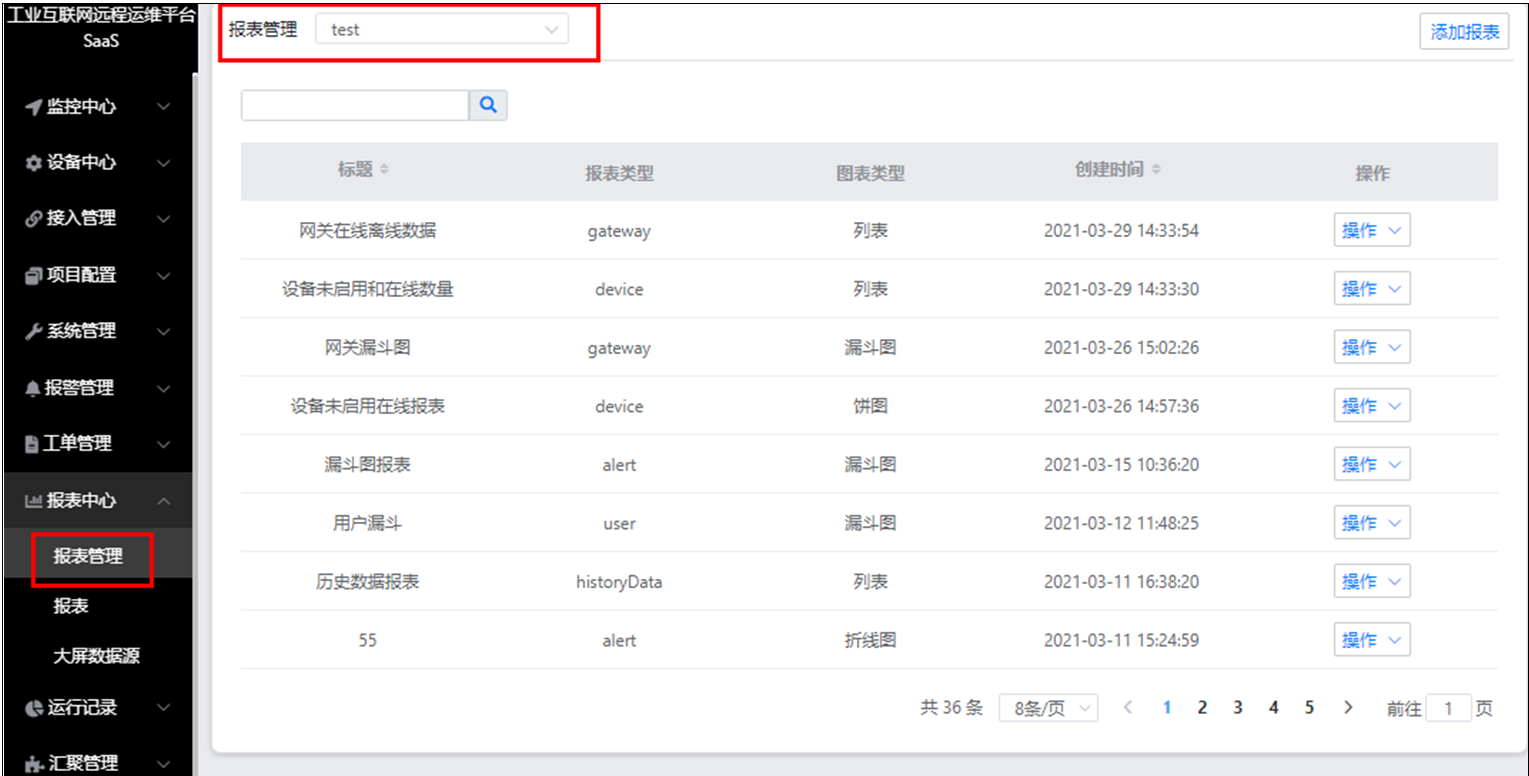Viewport: 1529px width, 776px height.
Task: Click the 监控中心 paper-plane icon
Action: click(x=34, y=107)
